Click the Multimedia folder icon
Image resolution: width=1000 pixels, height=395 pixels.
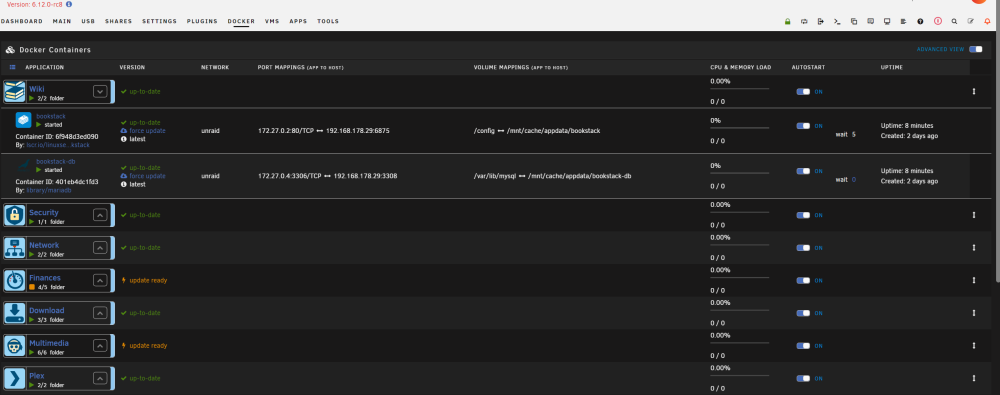click(x=15, y=345)
